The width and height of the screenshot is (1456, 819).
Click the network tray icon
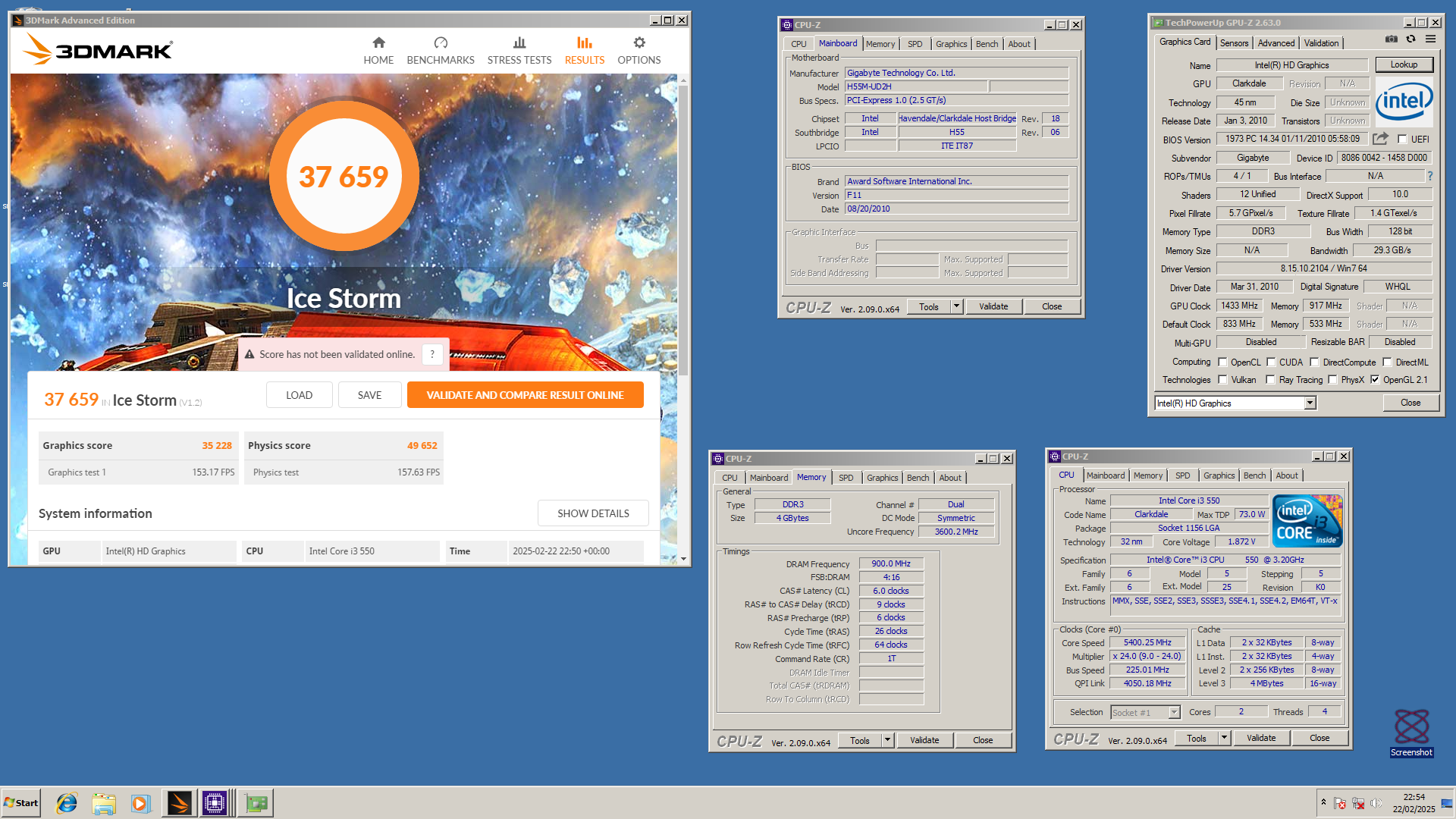(1358, 803)
